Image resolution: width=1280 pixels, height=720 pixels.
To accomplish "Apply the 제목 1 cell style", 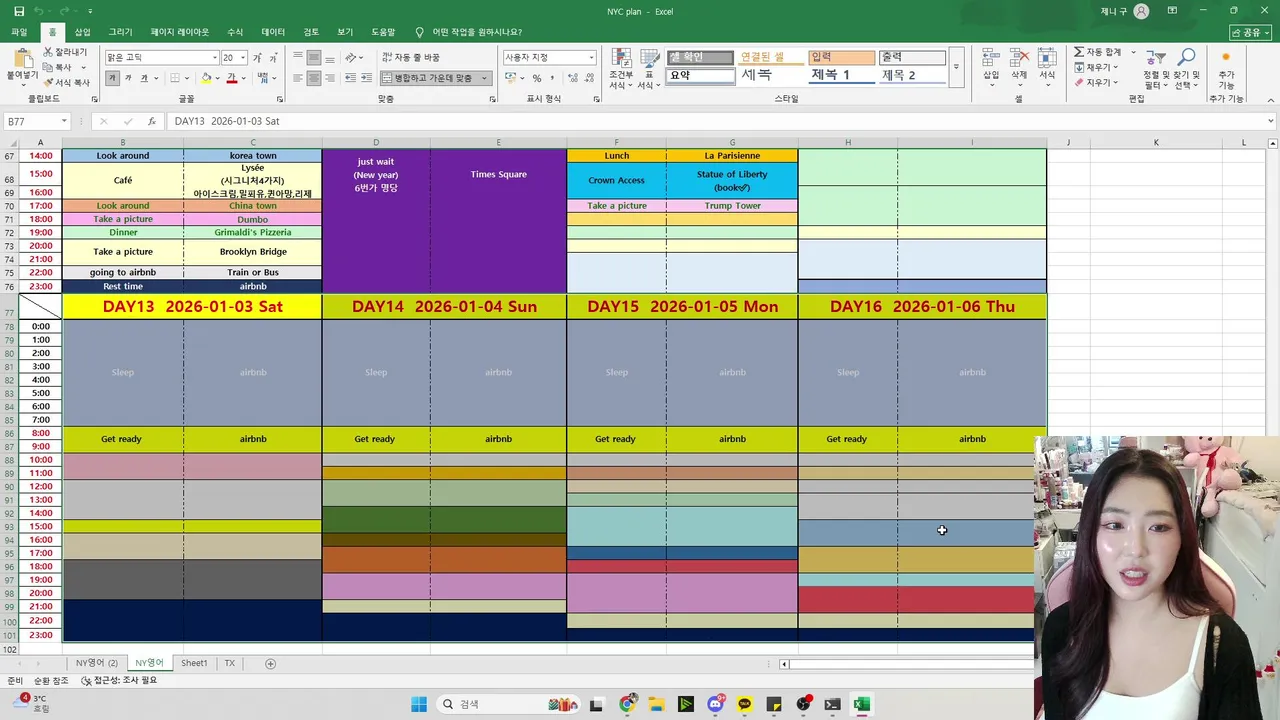I will pos(841,75).
